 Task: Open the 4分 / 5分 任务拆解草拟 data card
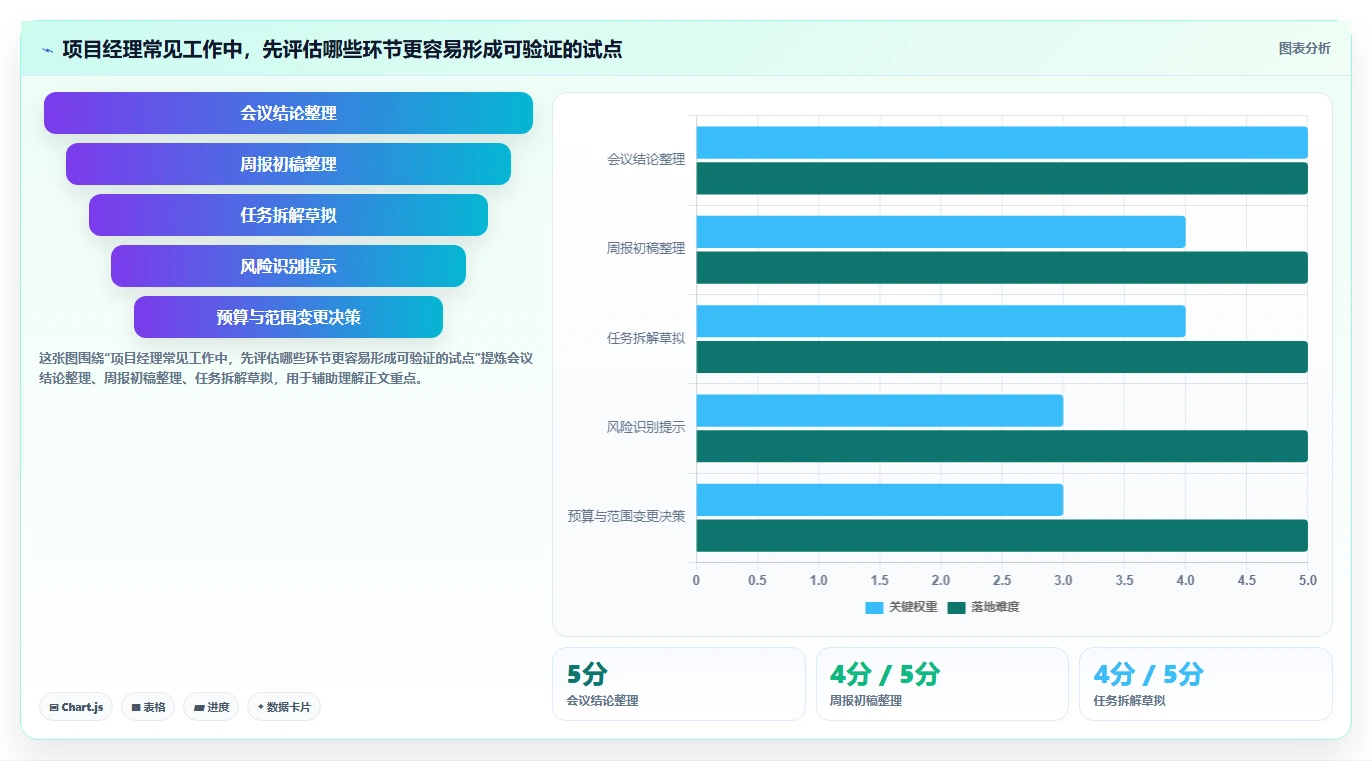coord(1206,684)
